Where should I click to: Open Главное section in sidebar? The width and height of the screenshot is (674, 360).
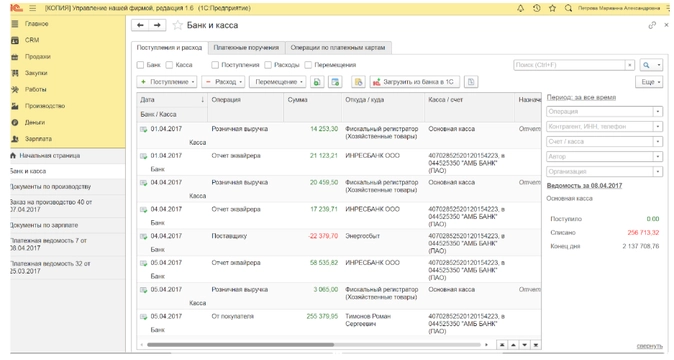point(37,24)
